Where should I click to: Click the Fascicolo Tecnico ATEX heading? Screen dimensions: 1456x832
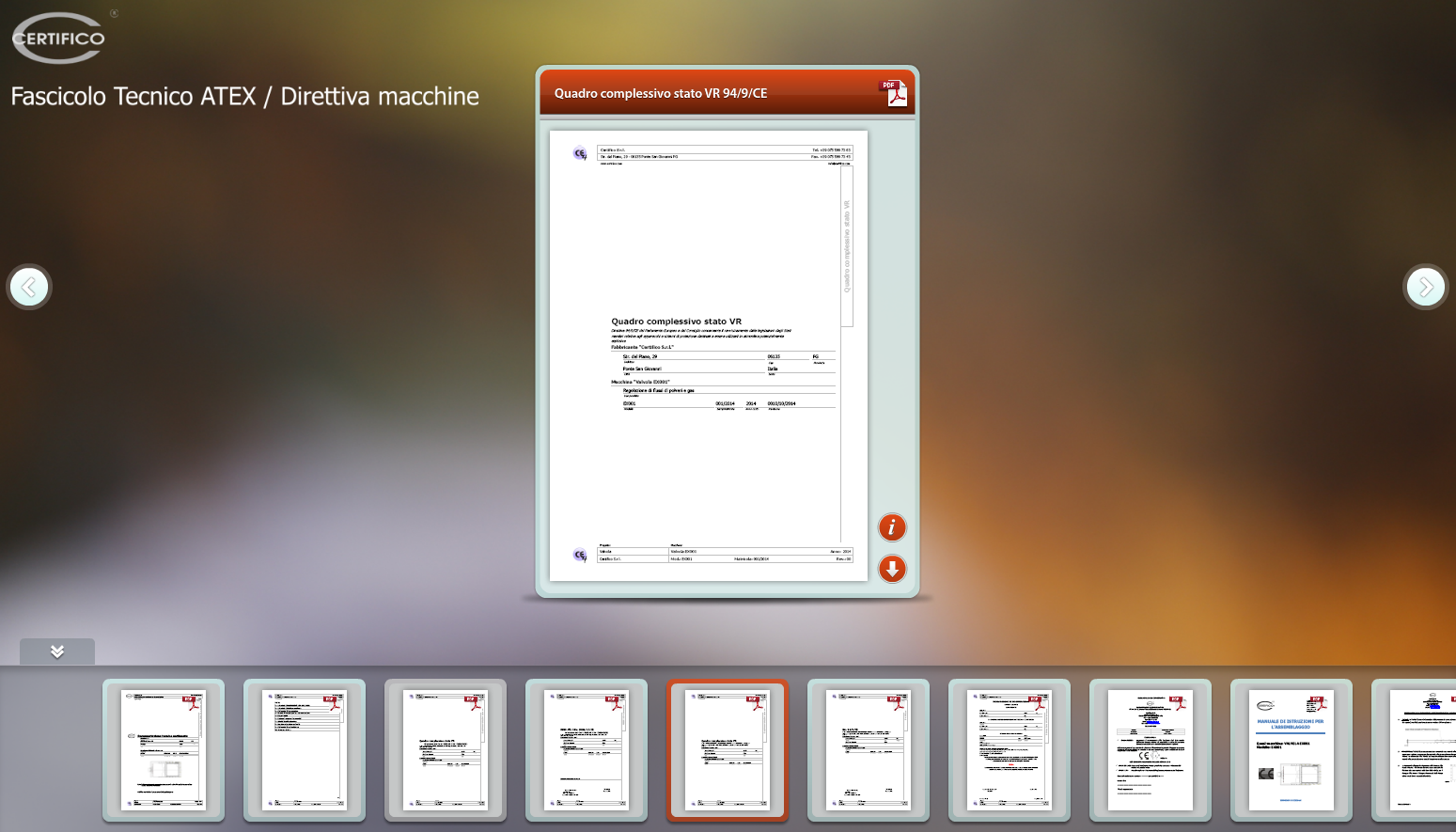click(244, 97)
